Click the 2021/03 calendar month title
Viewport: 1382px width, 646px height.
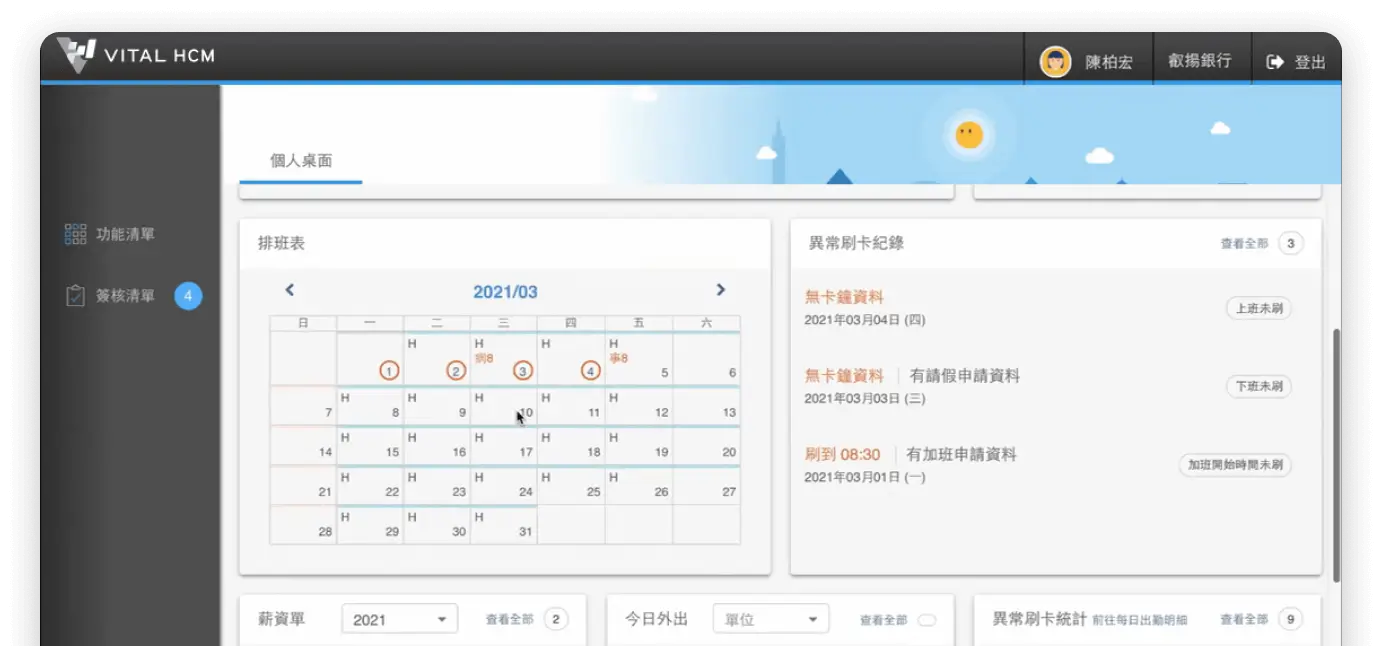(505, 292)
